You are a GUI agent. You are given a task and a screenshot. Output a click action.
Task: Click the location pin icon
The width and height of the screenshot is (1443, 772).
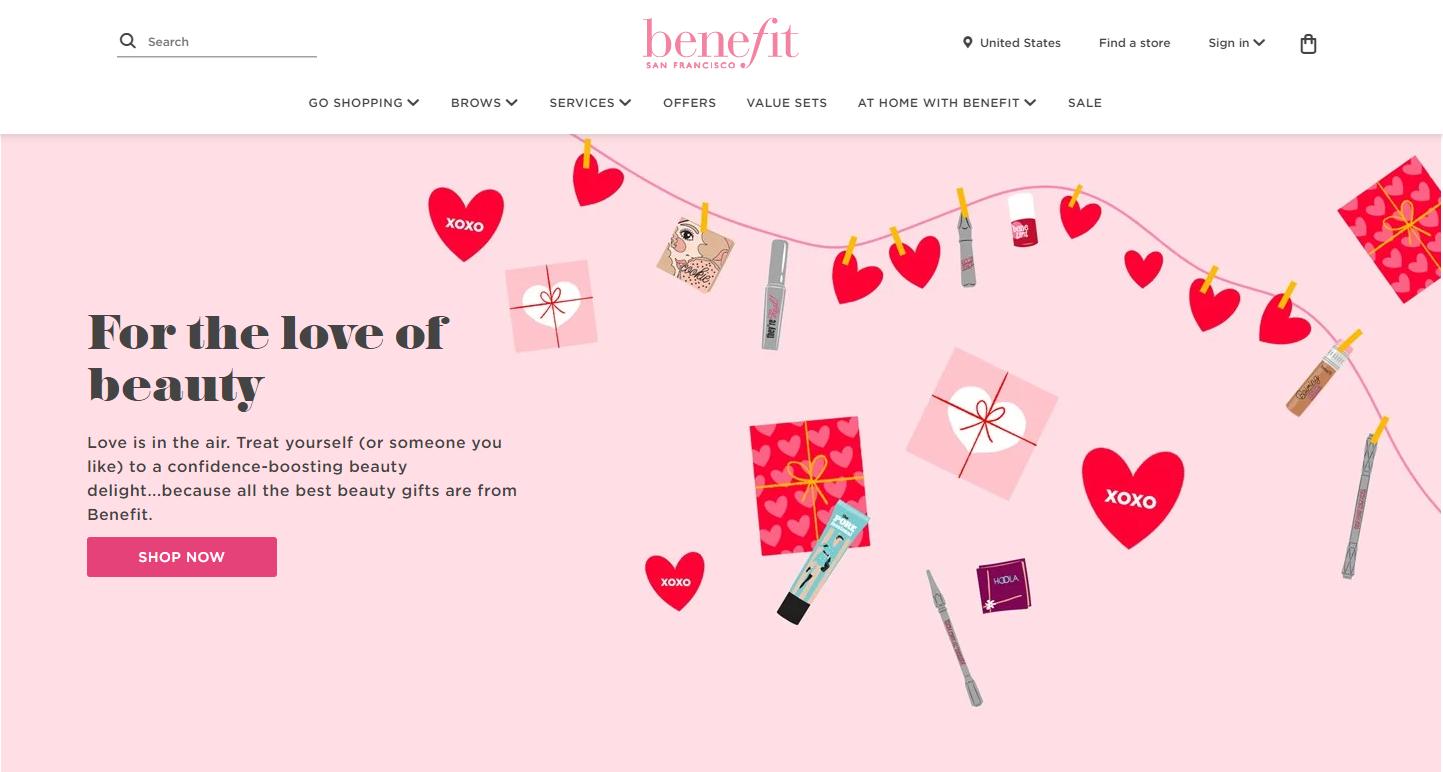pyautogui.click(x=967, y=42)
